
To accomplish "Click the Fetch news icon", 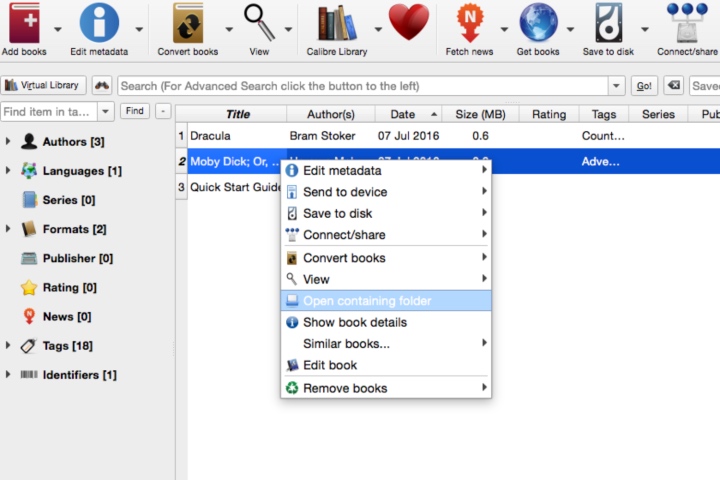I will (x=469, y=23).
